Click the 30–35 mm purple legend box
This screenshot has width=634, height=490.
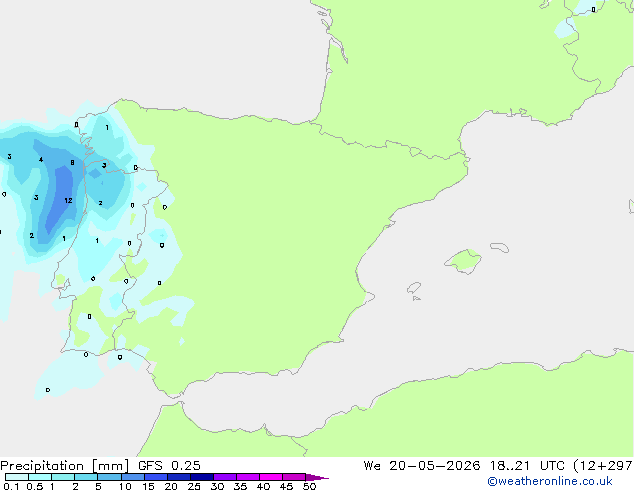point(225,477)
